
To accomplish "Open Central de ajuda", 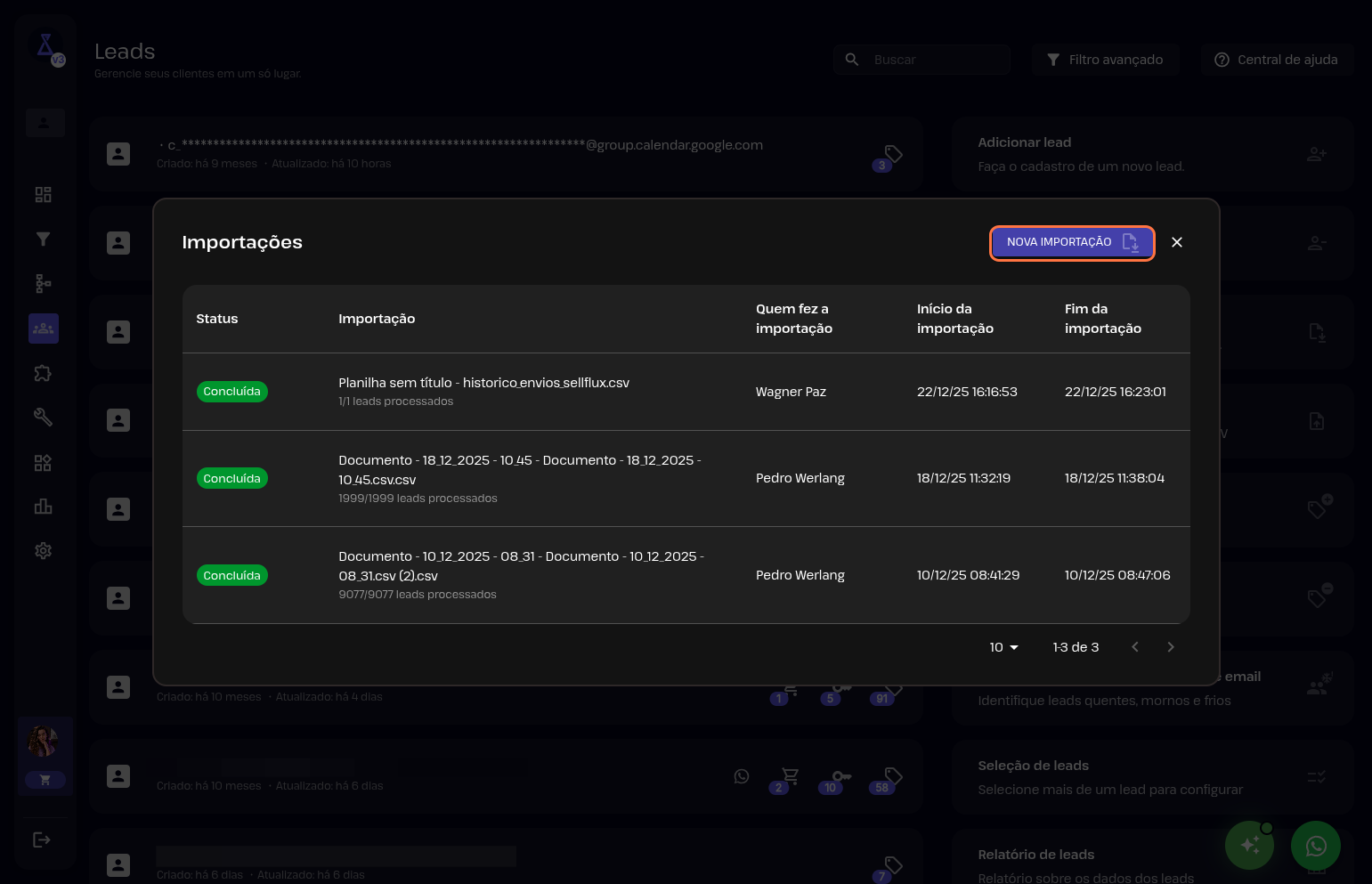I will pos(1276,60).
